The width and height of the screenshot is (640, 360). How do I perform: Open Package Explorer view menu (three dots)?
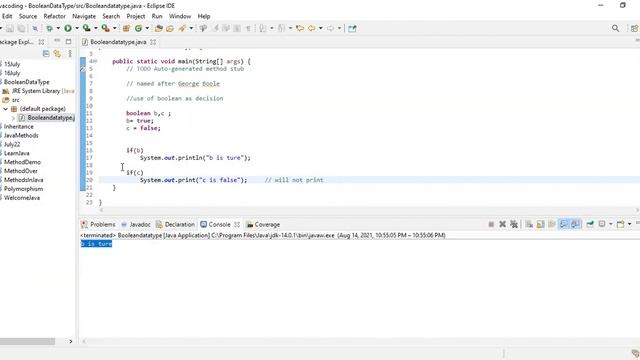click(70, 53)
